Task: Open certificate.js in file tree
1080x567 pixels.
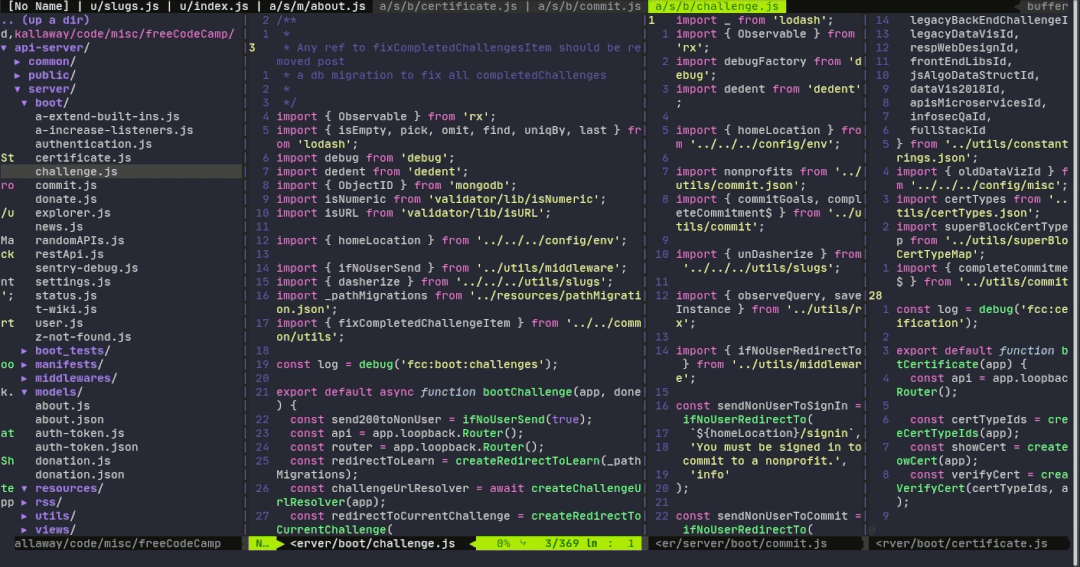Action: click(83, 158)
